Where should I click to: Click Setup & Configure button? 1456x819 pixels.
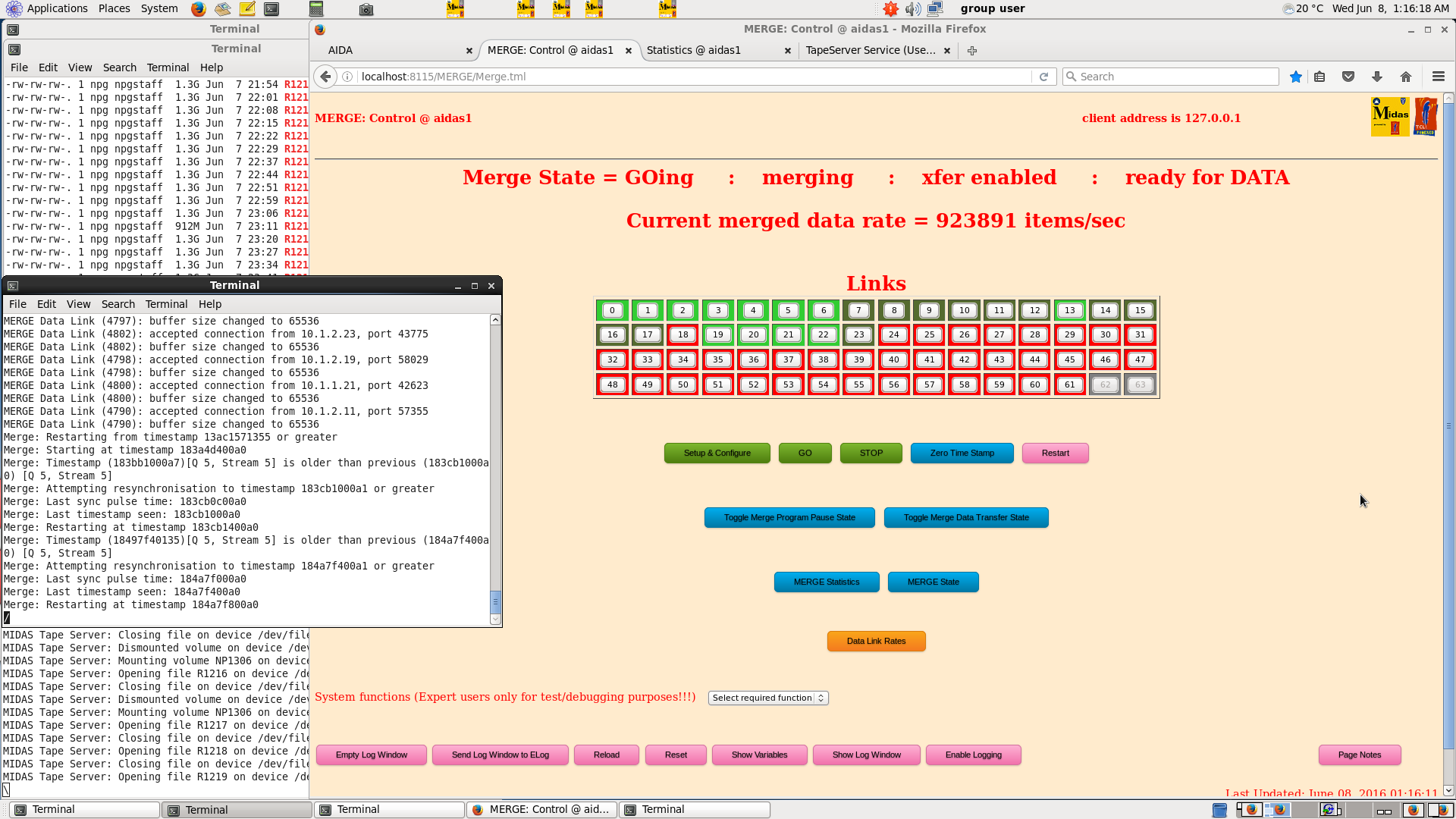(x=717, y=453)
